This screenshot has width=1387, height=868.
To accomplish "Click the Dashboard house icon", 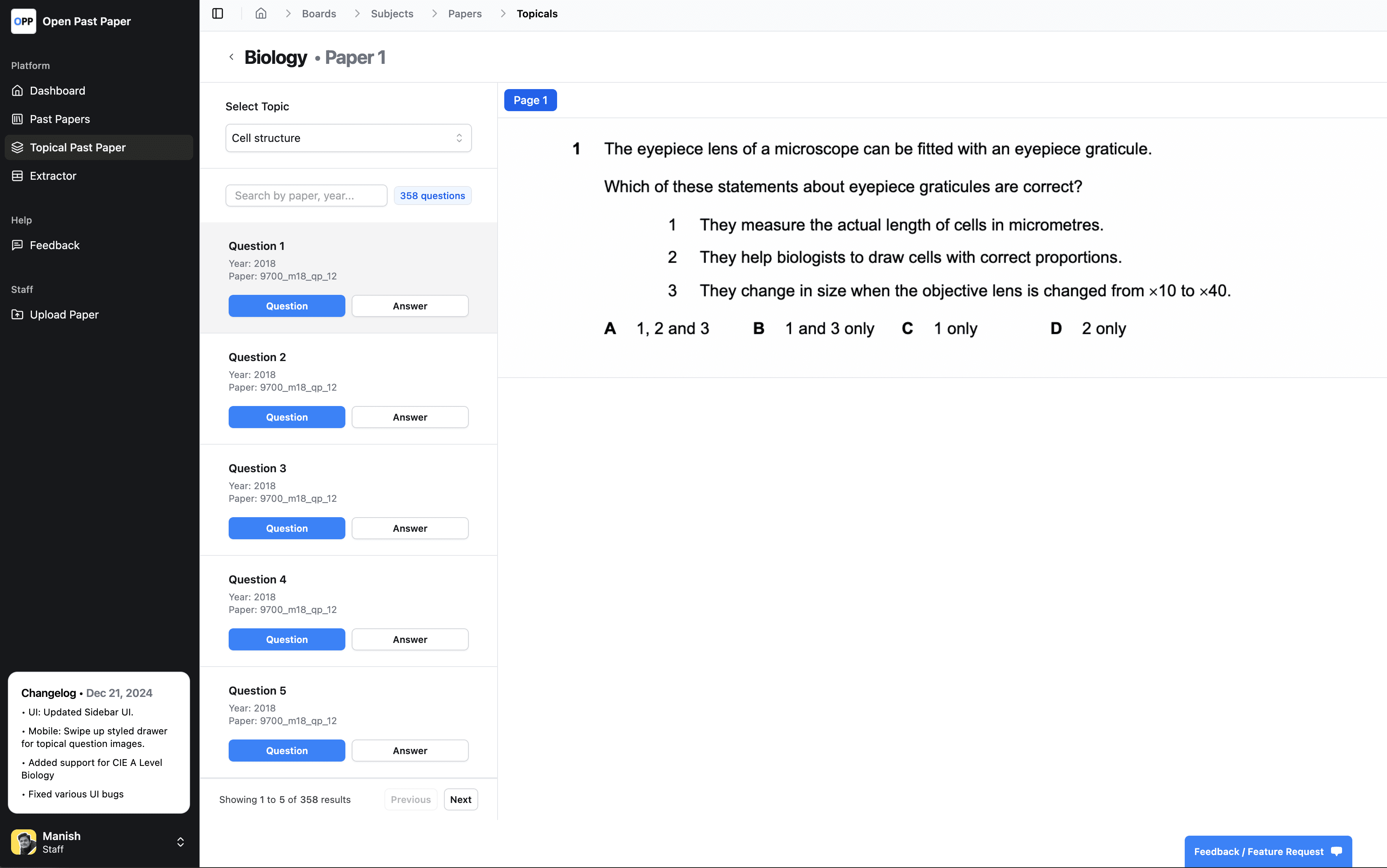I will pos(18,91).
